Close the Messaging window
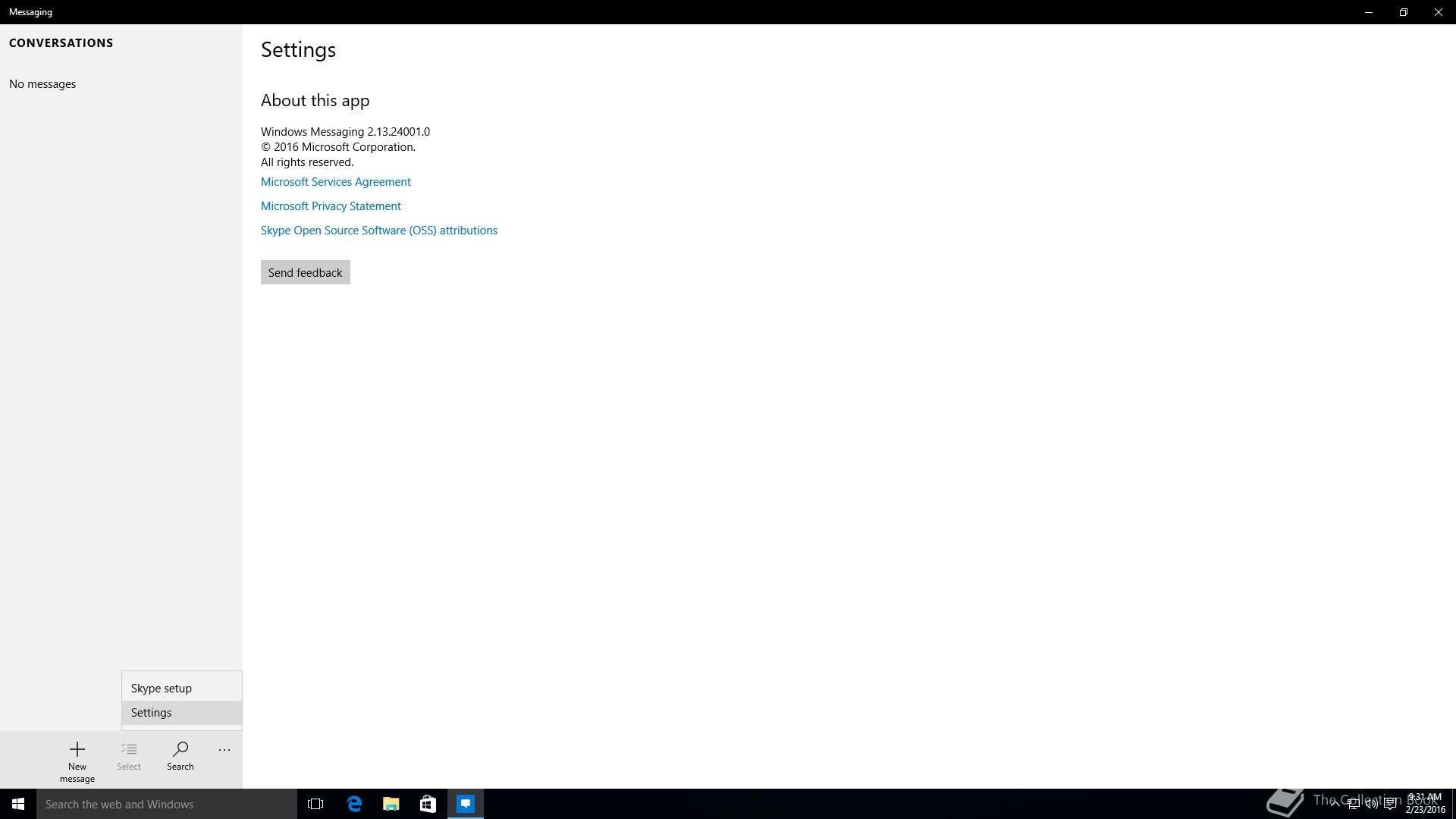Viewport: 1456px width, 819px height. point(1439,12)
